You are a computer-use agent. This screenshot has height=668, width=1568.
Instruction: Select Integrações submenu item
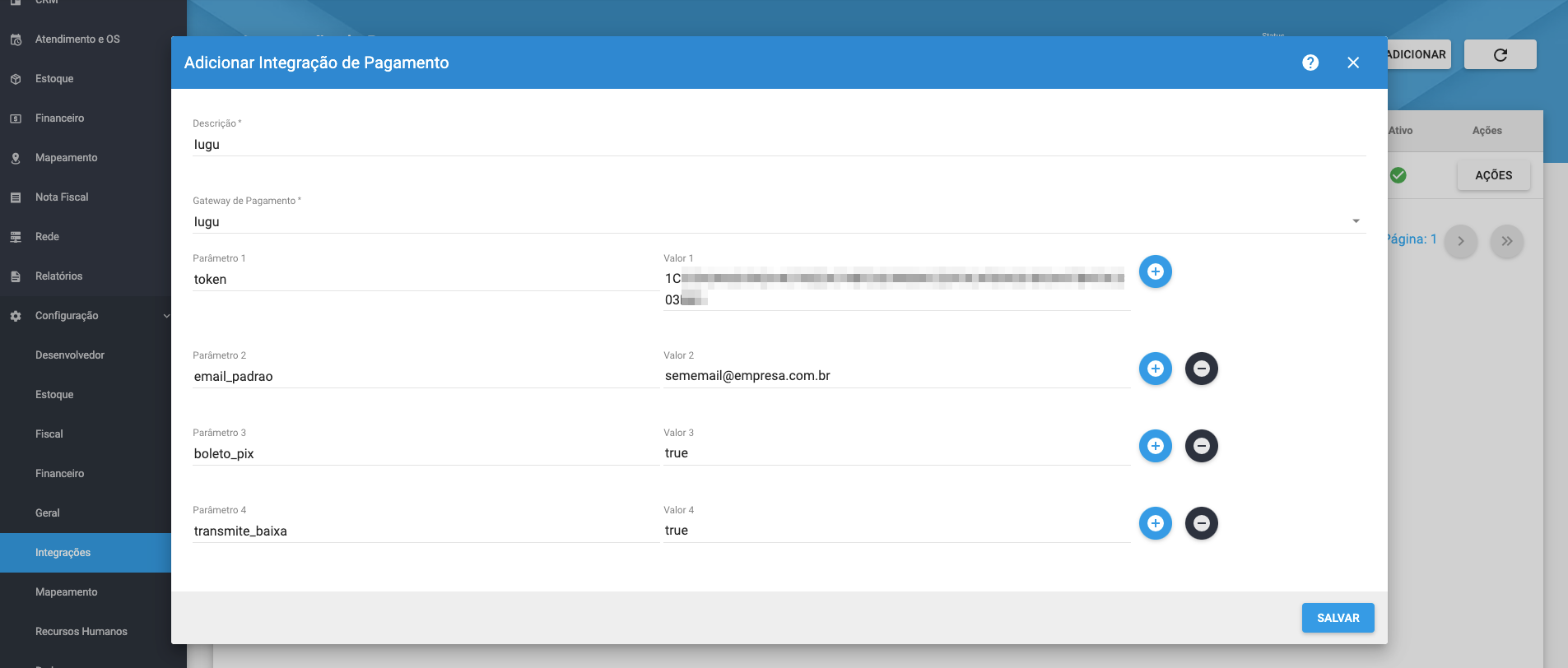click(x=86, y=553)
